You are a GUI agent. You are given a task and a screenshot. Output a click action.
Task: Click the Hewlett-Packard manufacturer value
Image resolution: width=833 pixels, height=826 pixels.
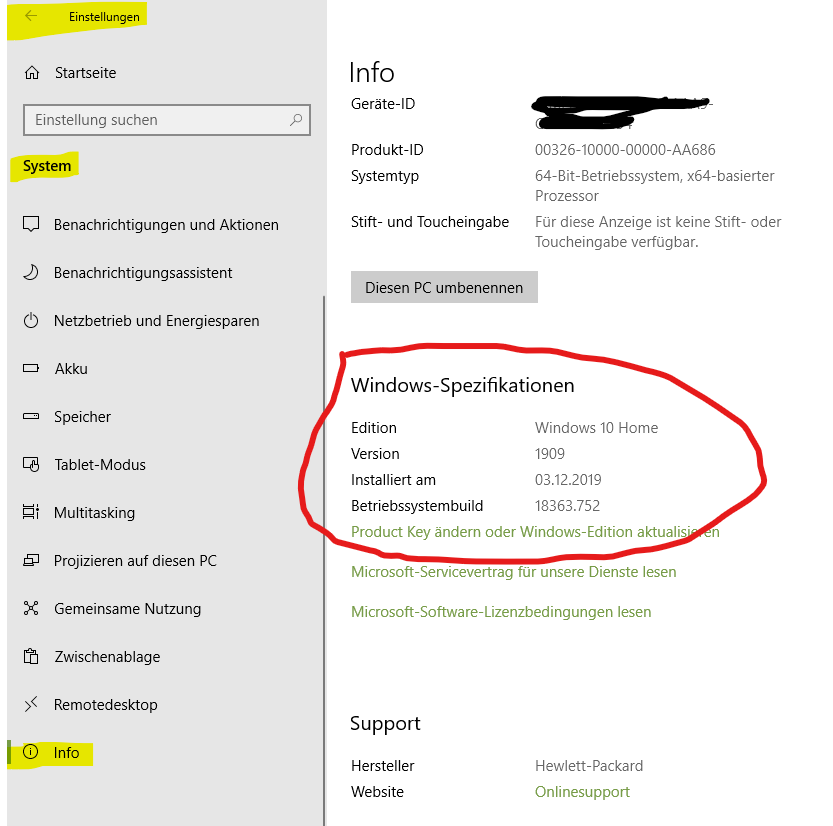coord(589,765)
